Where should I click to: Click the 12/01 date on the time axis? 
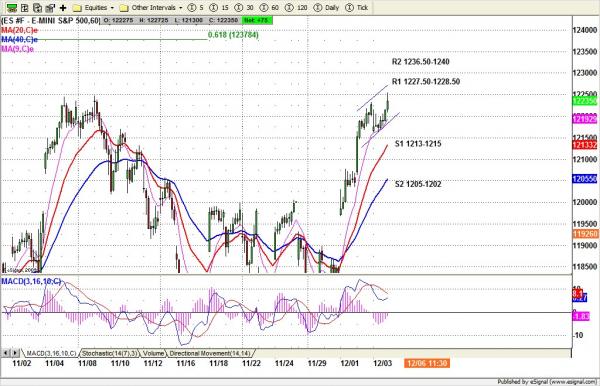[x=350, y=363]
